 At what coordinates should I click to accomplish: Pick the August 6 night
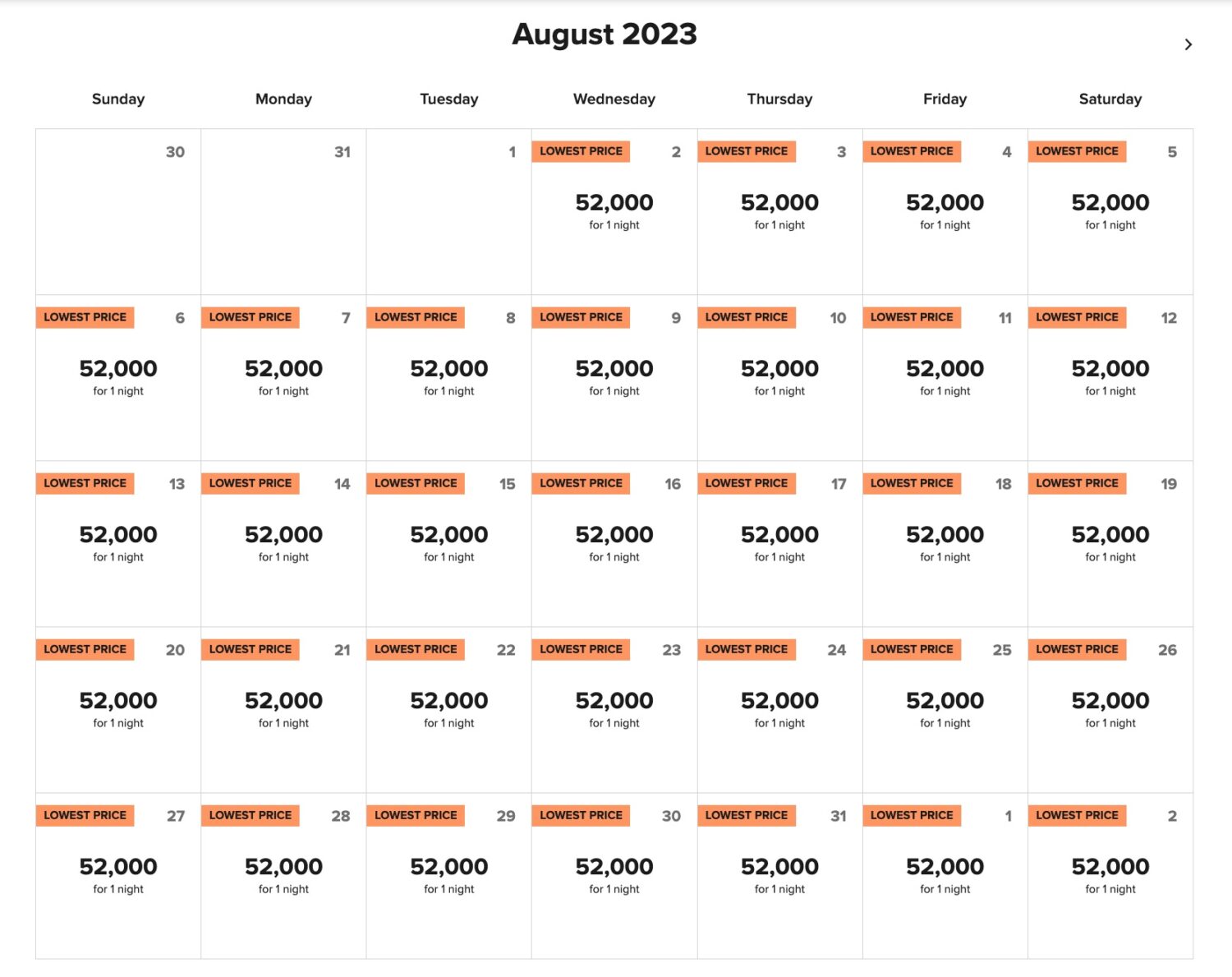pos(118,377)
